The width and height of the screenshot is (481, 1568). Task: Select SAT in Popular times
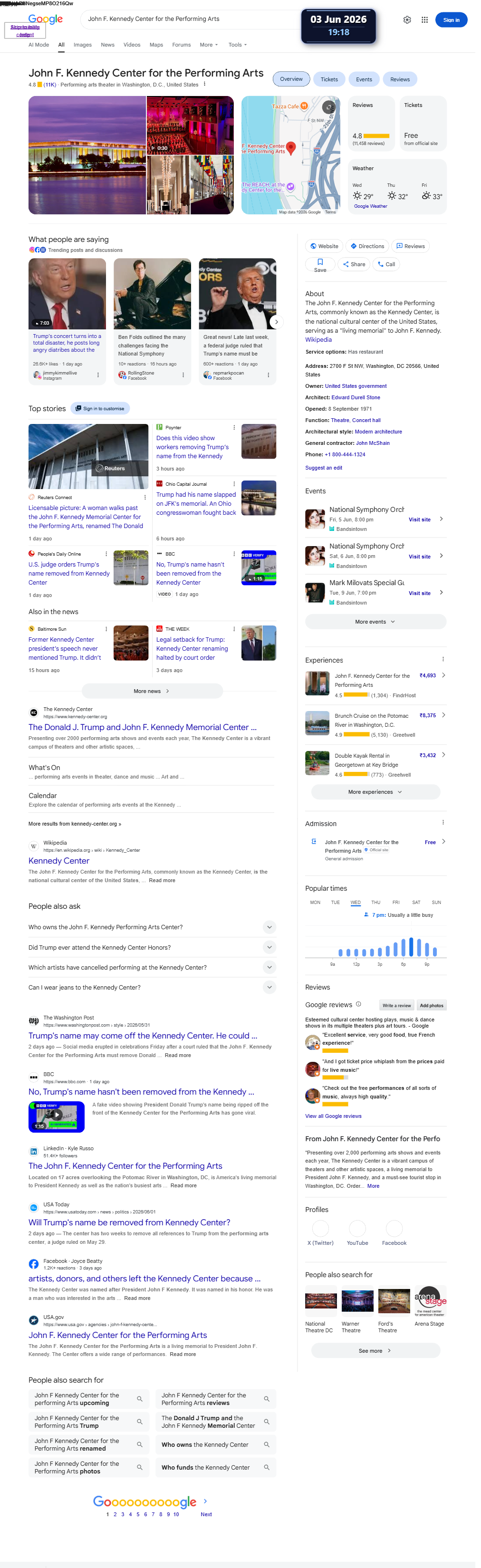416,902
